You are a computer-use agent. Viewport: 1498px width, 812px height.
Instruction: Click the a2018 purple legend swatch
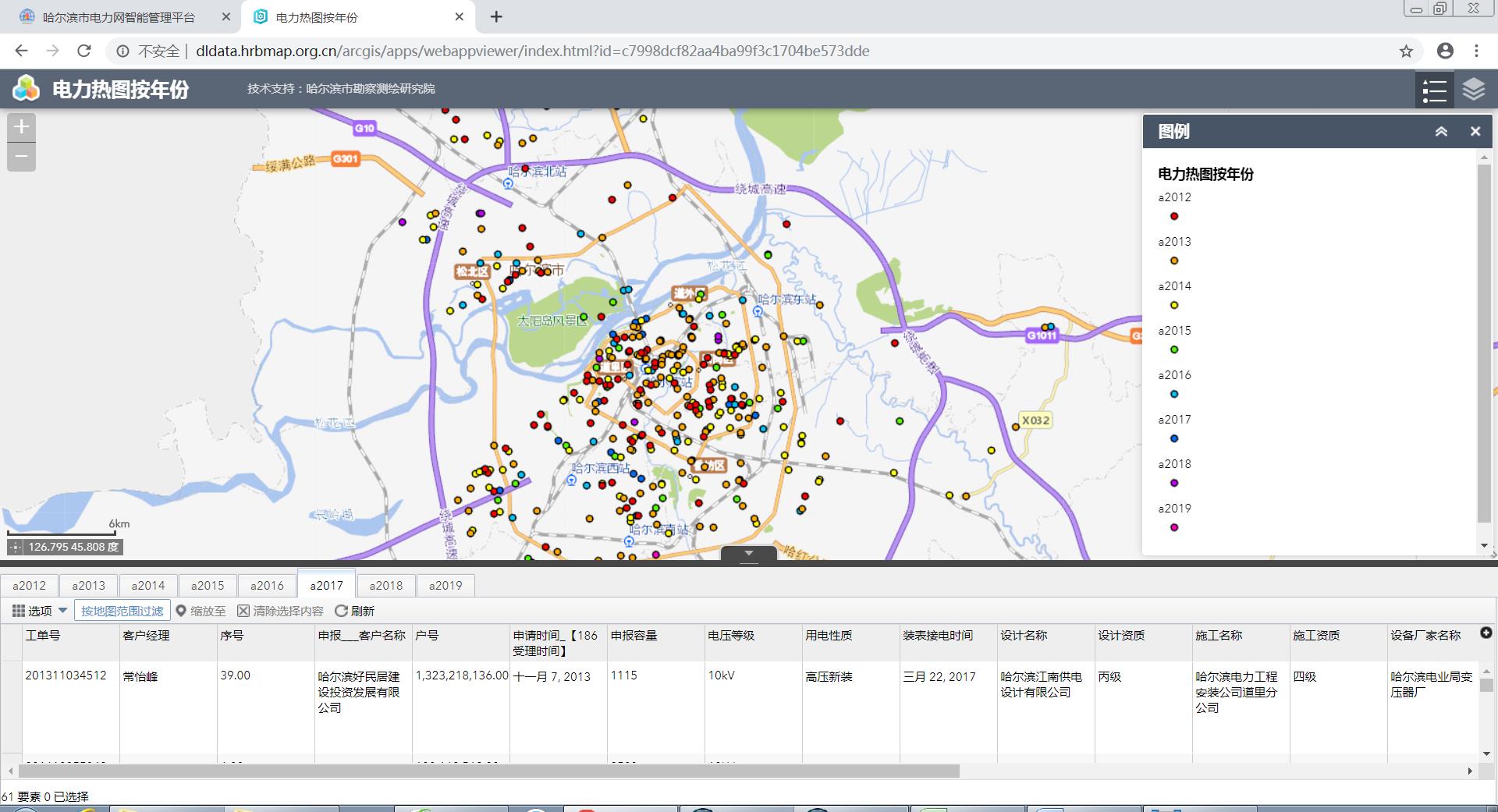click(1173, 483)
